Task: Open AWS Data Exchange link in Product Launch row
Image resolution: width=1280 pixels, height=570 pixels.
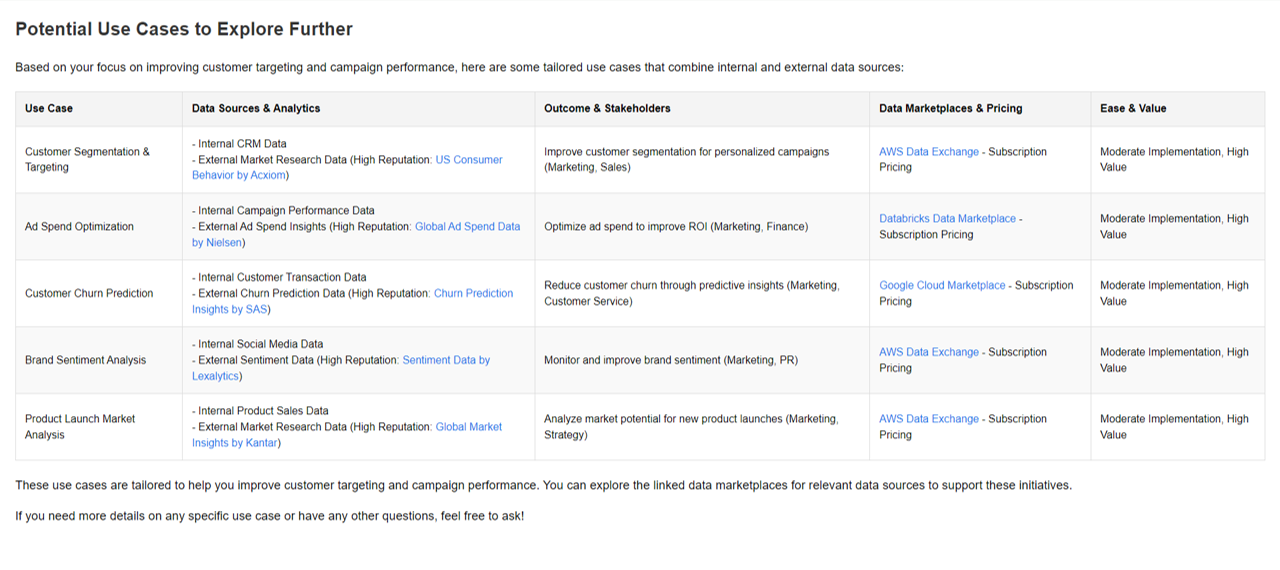Action: (929, 419)
